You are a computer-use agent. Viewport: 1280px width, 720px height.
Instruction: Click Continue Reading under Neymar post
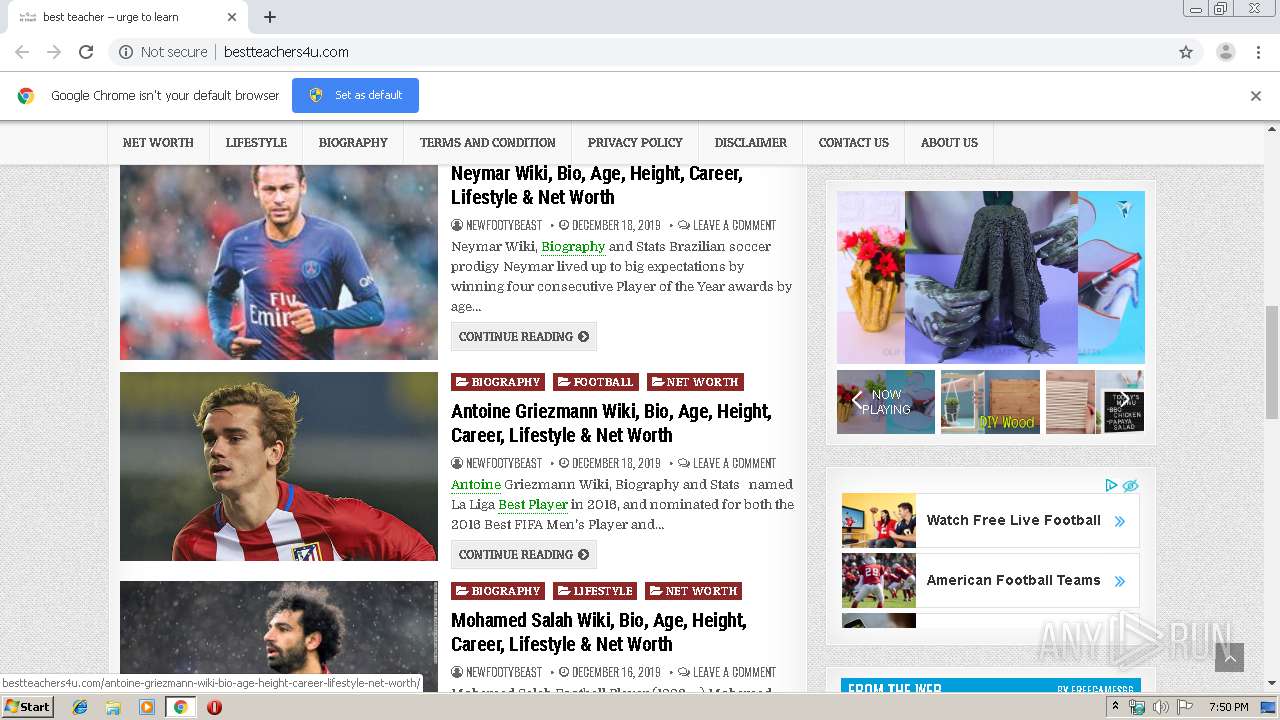[523, 336]
